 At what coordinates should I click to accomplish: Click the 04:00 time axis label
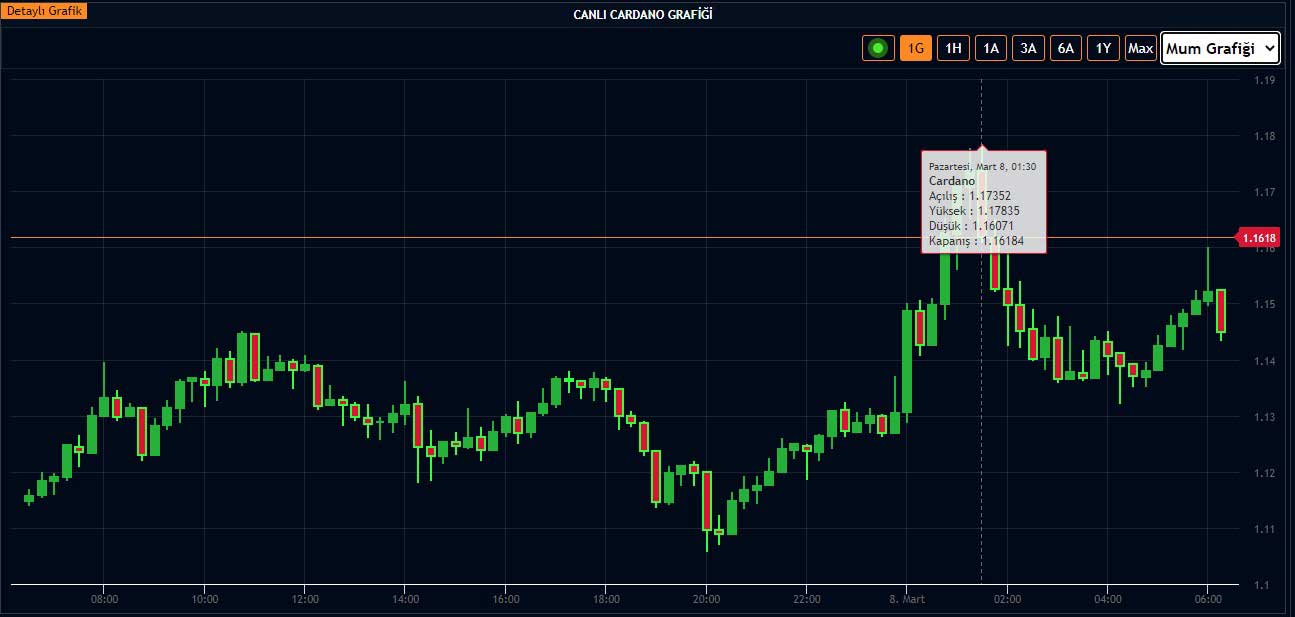coord(1108,599)
